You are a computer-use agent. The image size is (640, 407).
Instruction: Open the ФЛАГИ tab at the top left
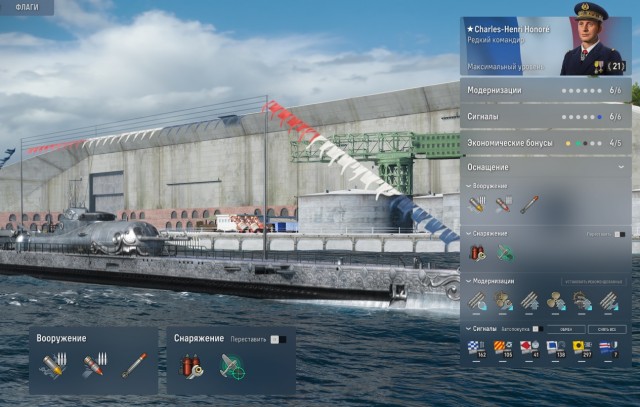[27, 7]
